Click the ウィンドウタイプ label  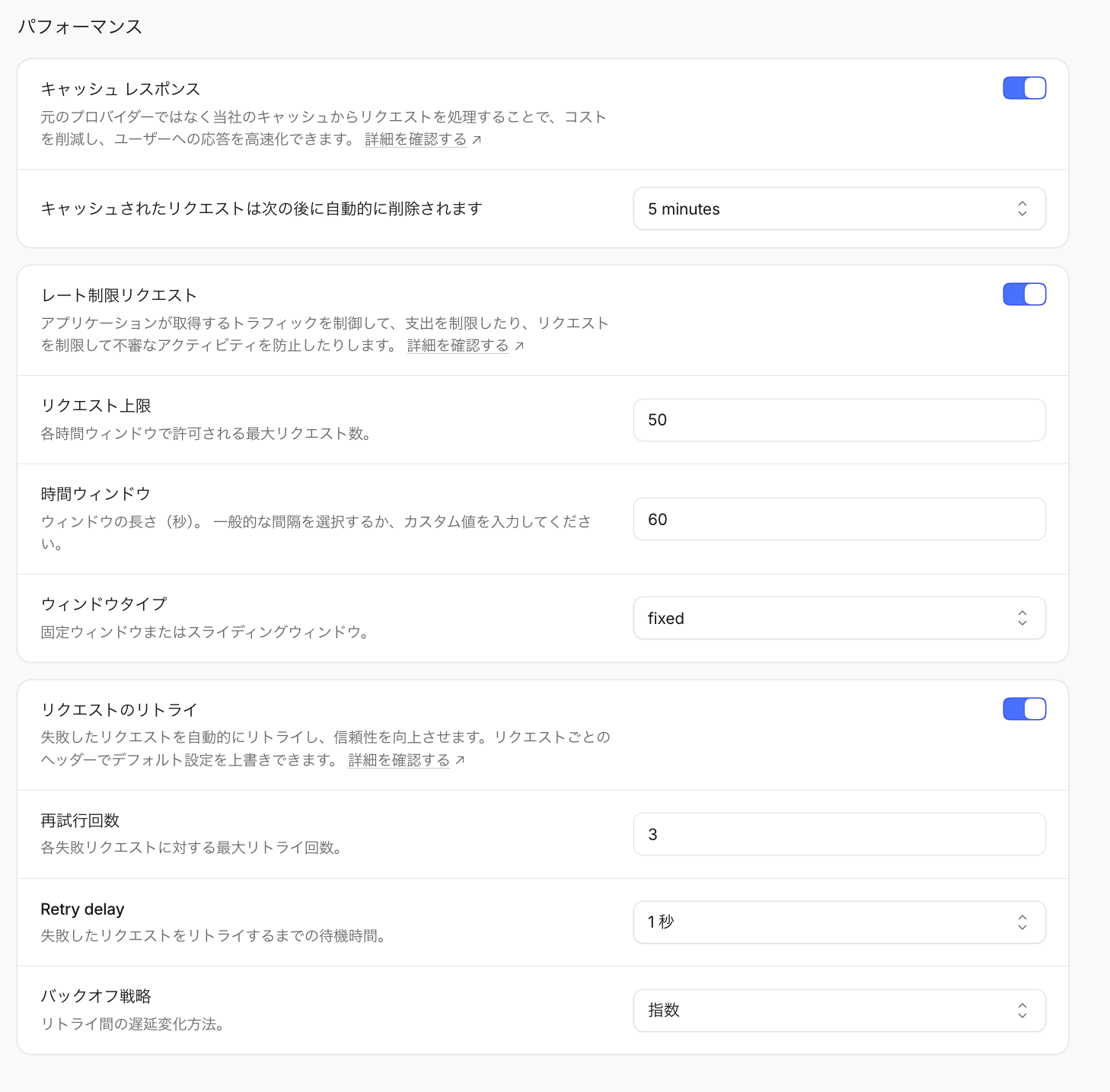click(x=104, y=604)
